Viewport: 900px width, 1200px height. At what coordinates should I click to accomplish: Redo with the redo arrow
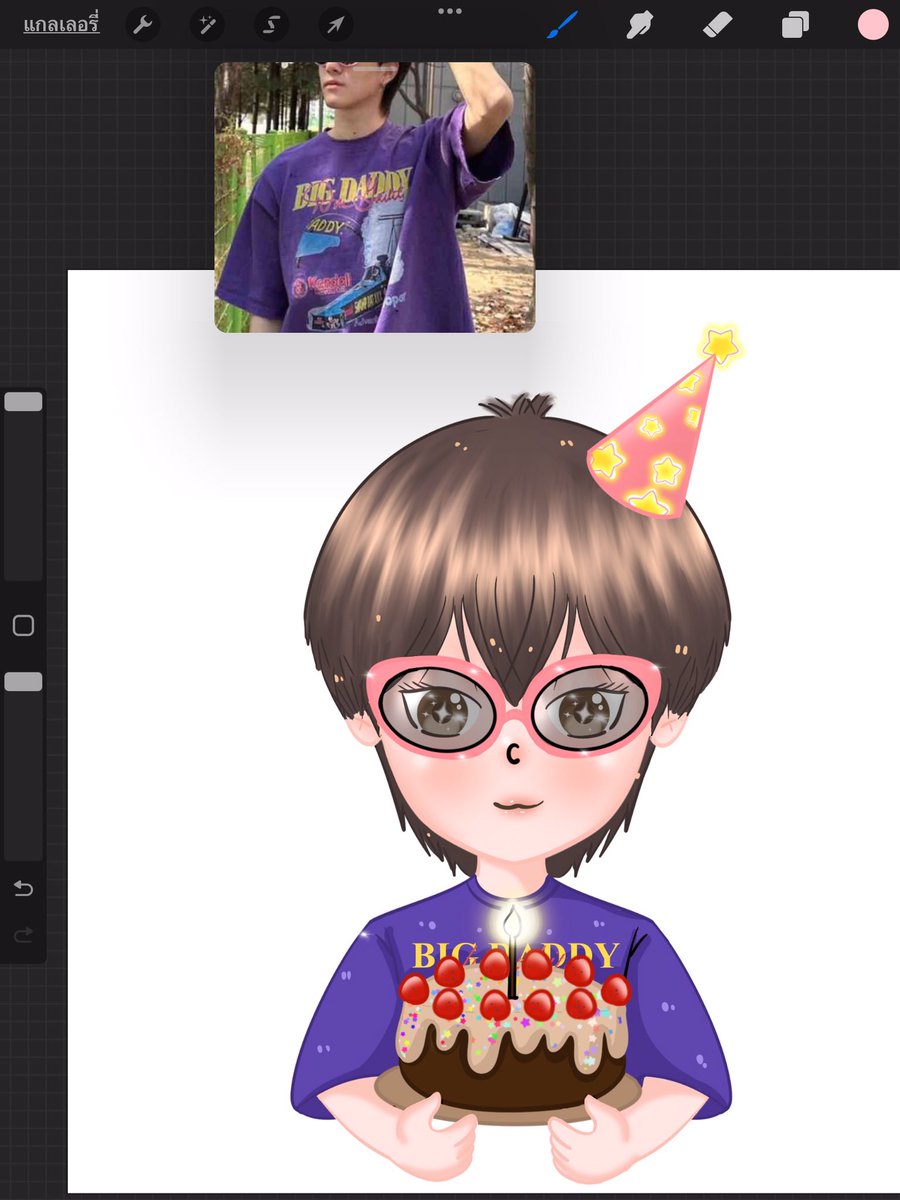[x=23, y=935]
